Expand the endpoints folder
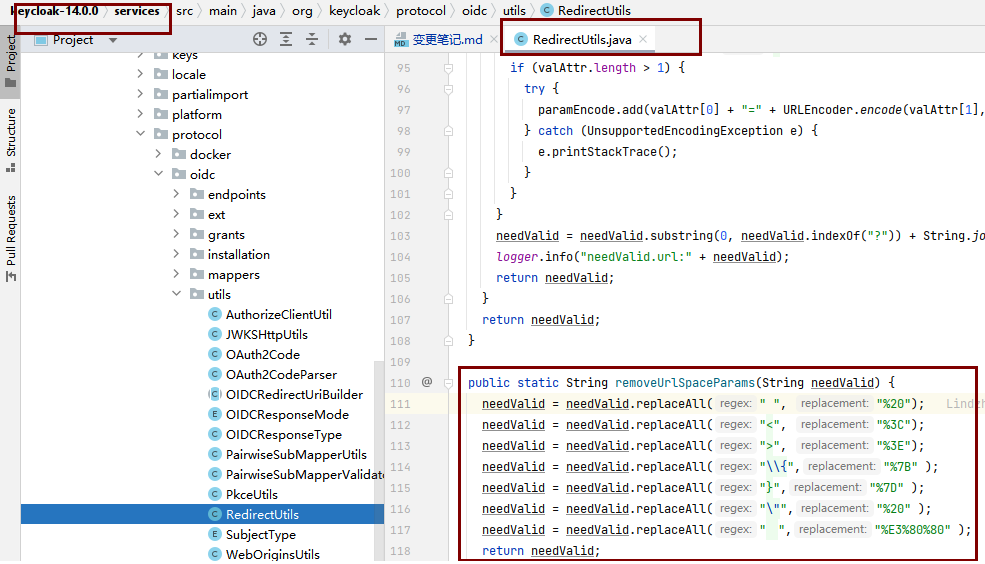985x564 pixels. tap(177, 194)
